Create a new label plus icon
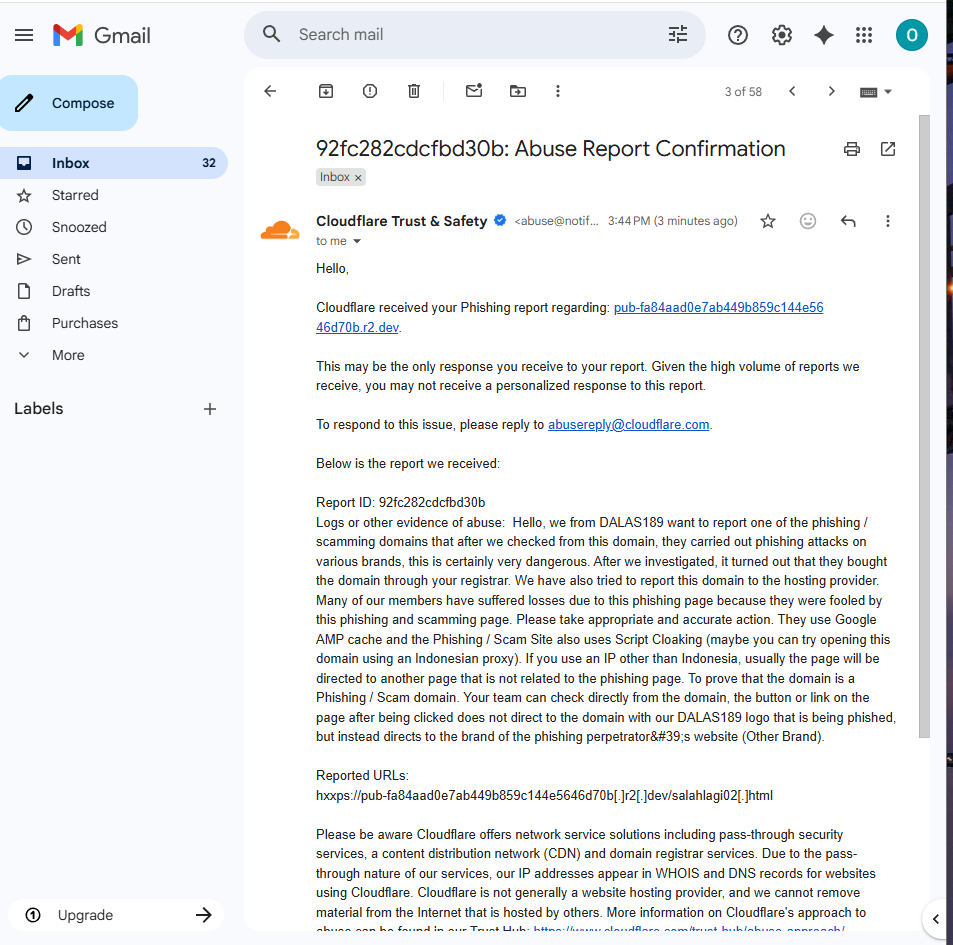 coord(210,409)
